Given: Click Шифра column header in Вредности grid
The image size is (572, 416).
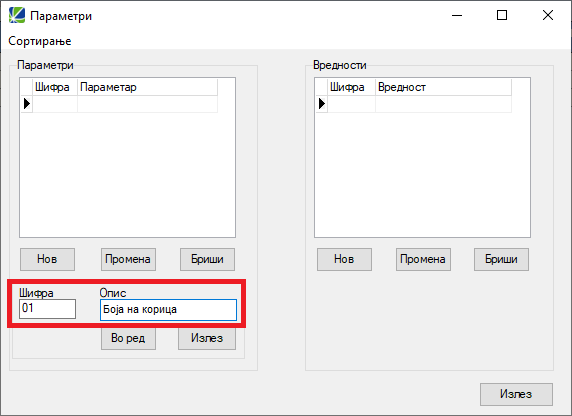Looking at the screenshot, I should pos(351,87).
